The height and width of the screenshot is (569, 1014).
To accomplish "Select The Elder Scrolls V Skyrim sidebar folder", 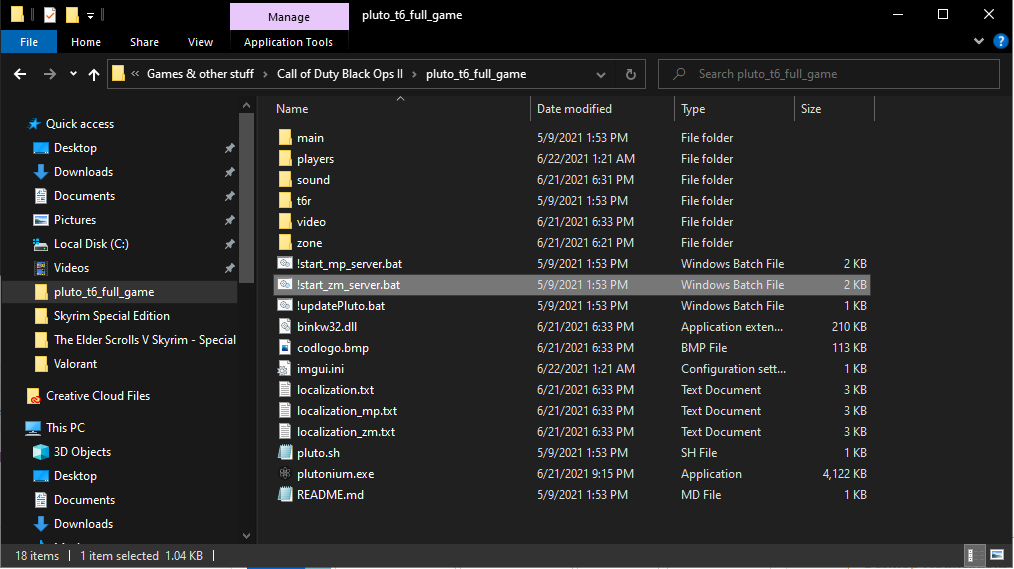I will pos(145,339).
